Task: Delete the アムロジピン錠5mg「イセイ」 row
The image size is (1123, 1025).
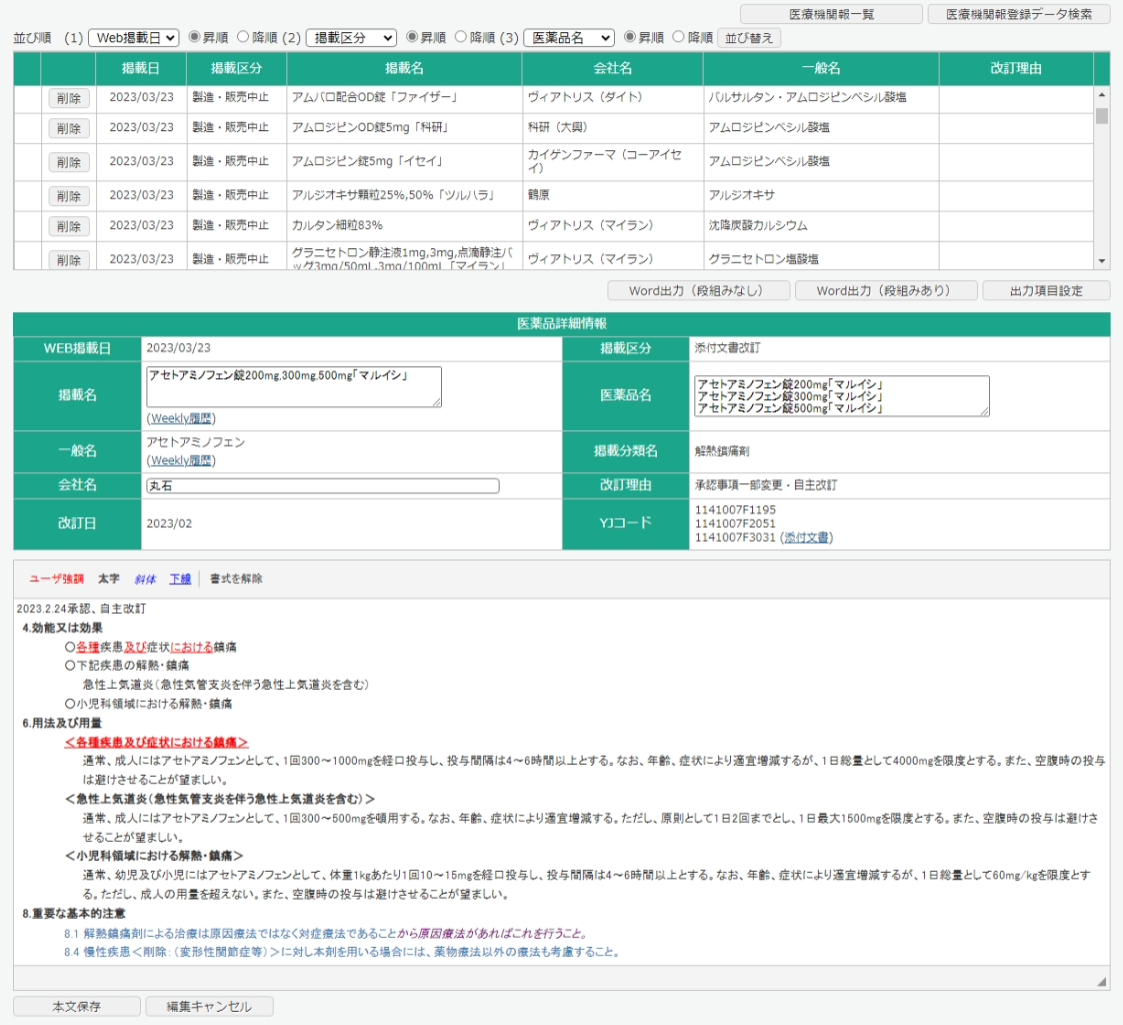Action: 69,163
